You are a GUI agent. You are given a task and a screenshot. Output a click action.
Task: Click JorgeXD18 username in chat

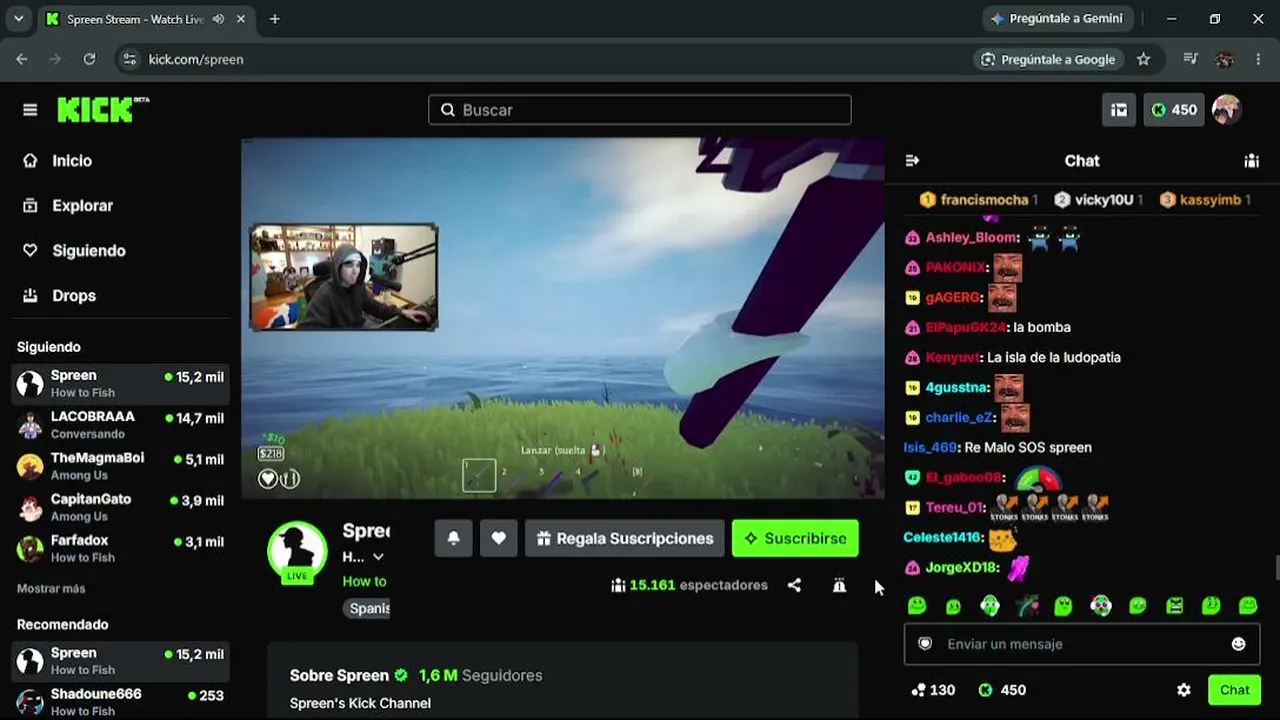(962, 567)
